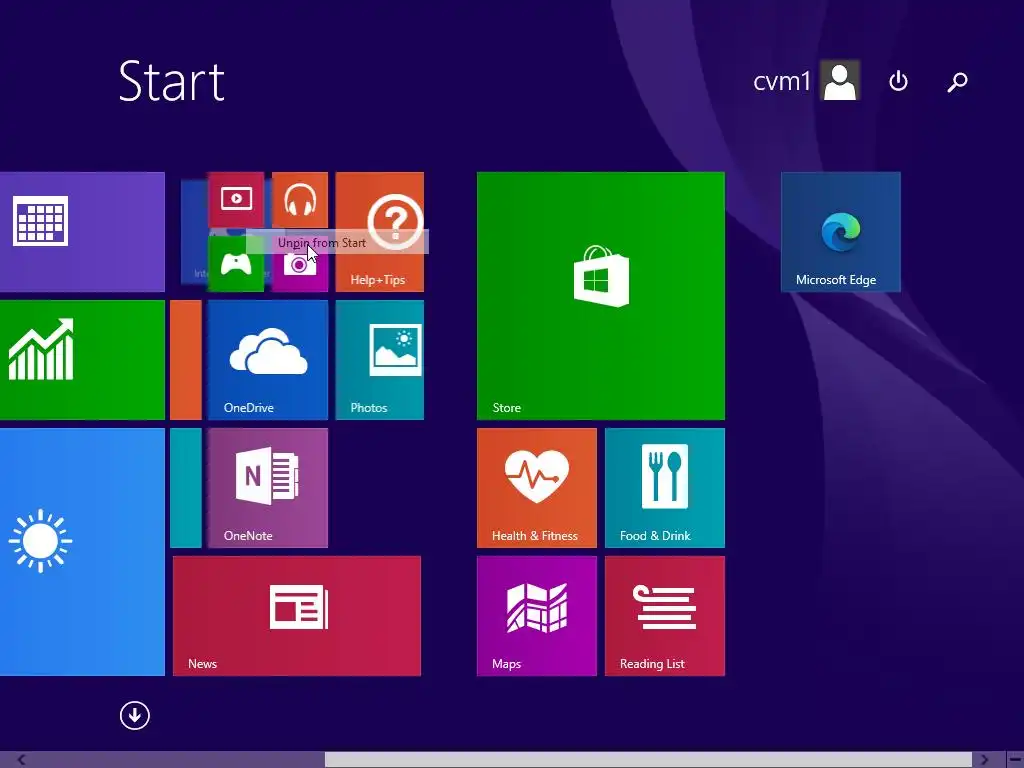Image resolution: width=1024 pixels, height=768 pixels.
Task: Open the Reading List tile
Action: [665, 616]
